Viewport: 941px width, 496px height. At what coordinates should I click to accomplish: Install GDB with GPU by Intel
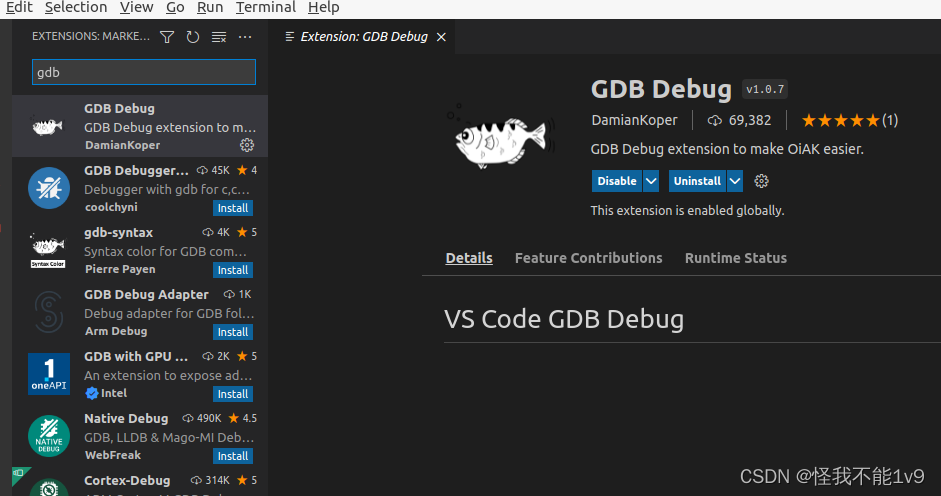[233, 394]
